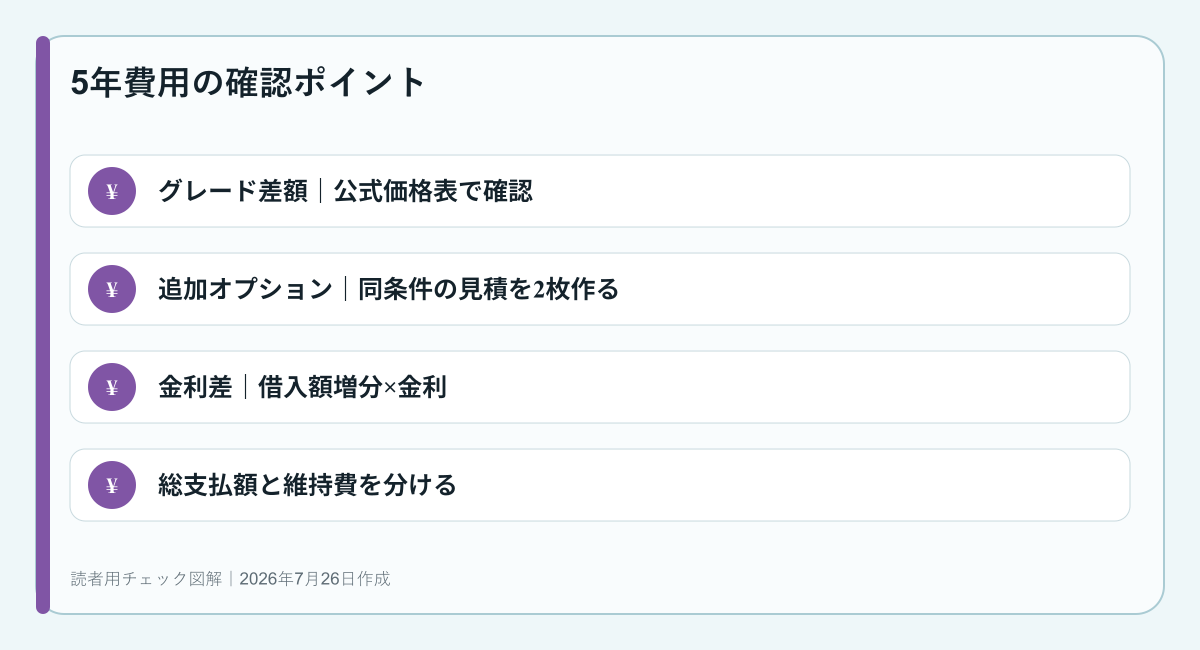Click the 追加オプション label
Viewport: 1200px width, 650px height.
tap(245, 289)
